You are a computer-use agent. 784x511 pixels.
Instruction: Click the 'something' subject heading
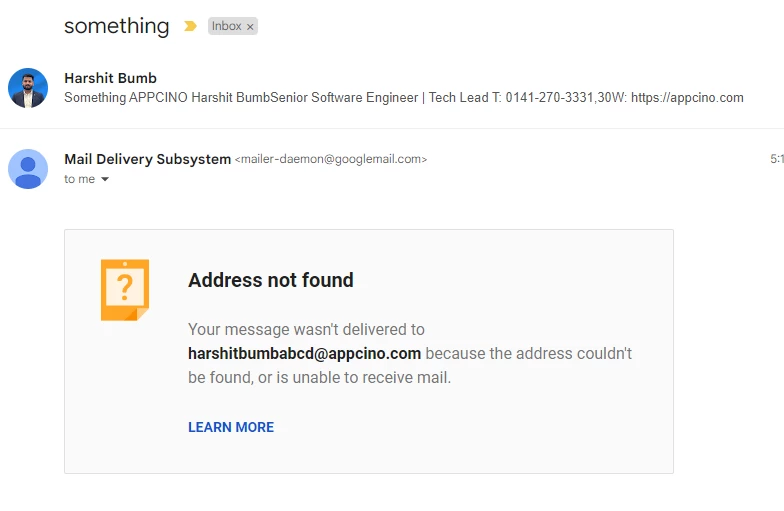(116, 26)
